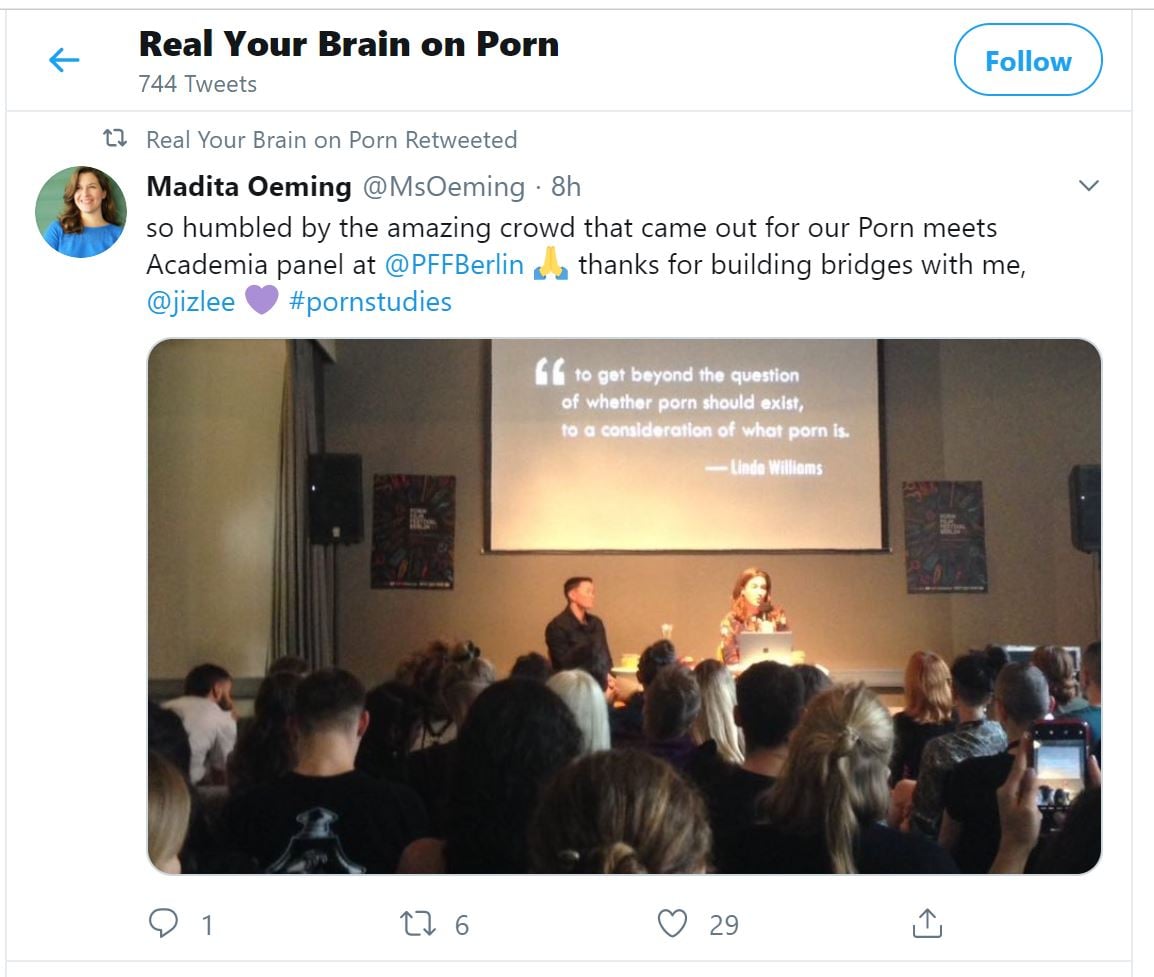Click the Retweeted notice text
The width and height of the screenshot is (1154, 977).
[x=331, y=140]
